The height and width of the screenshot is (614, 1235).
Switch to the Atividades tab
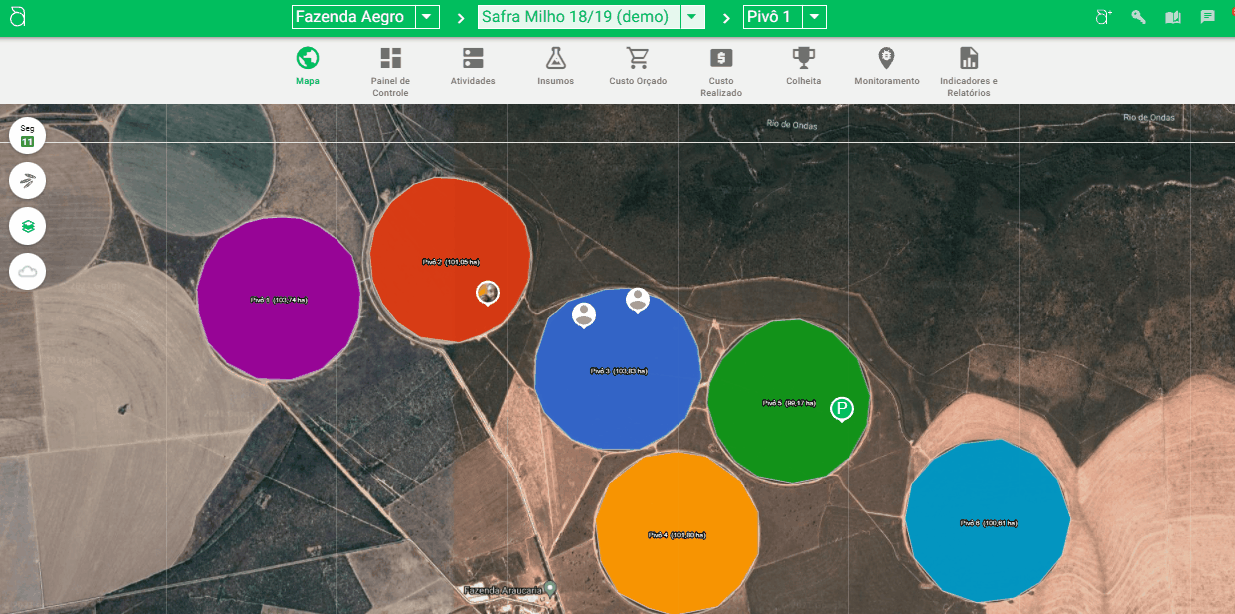click(473, 66)
